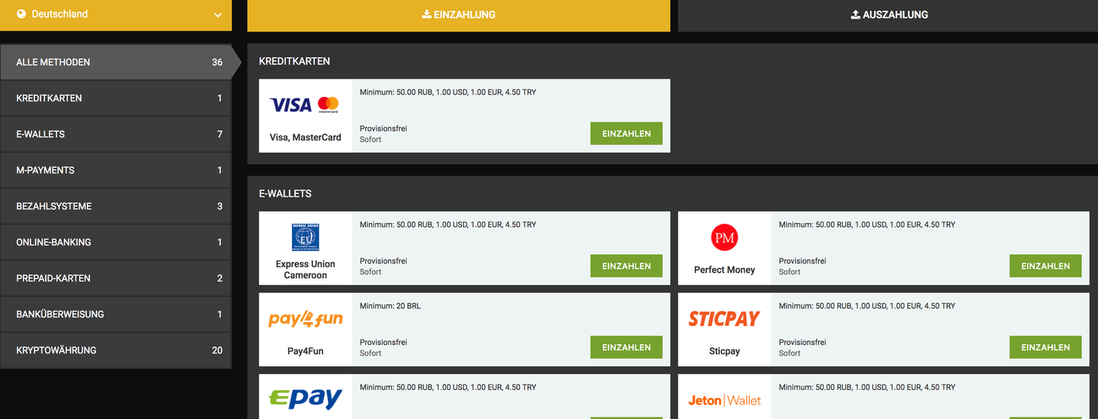The height and width of the screenshot is (419, 1098).
Task: Click the ePay logo
Action: coord(305,399)
